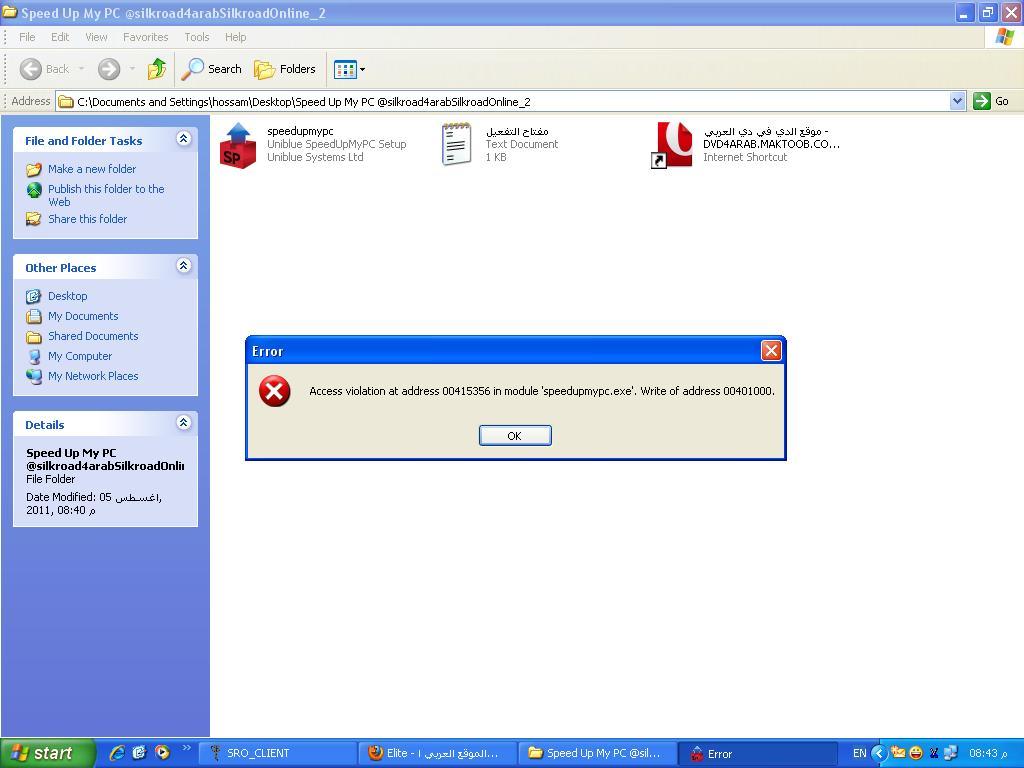
Task: Expand Quick Launch overflow chevron
Action: click(186, 748)
